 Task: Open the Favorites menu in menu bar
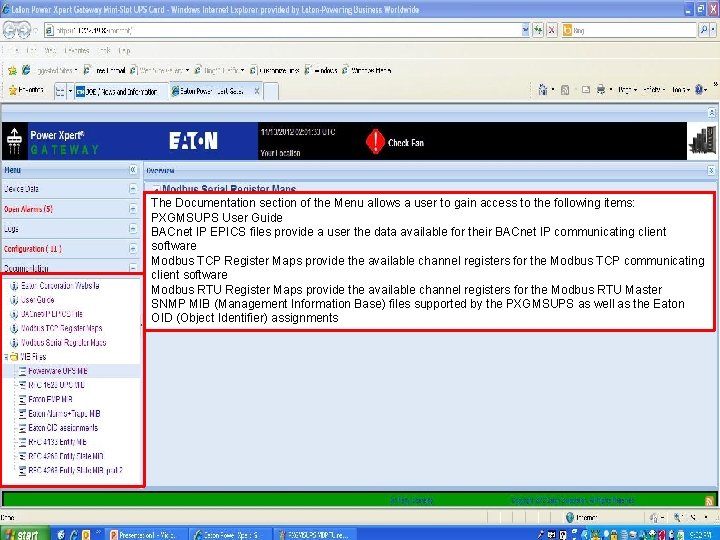(77, 51)
